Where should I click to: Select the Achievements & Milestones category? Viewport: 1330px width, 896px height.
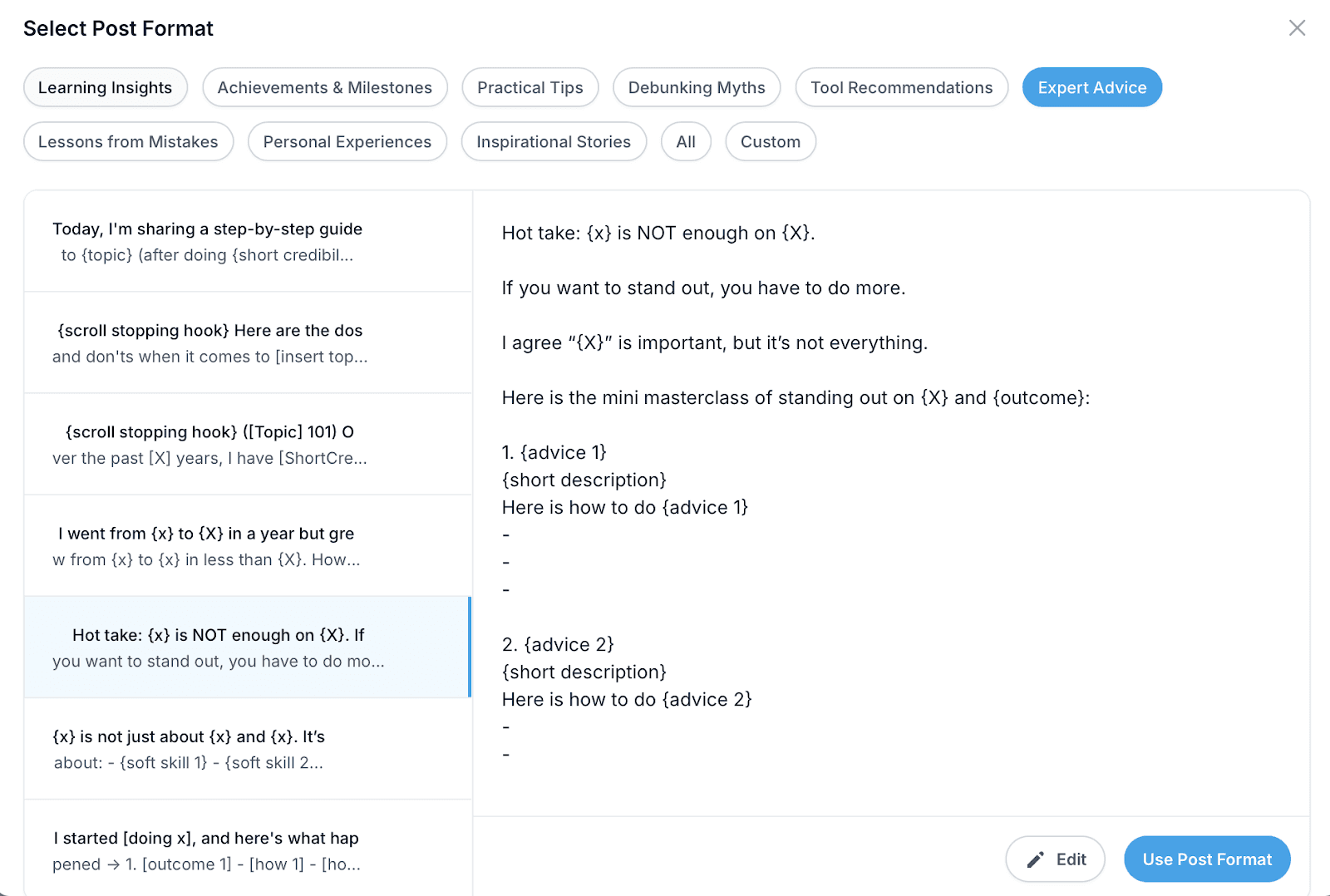[x=325, y=87]
